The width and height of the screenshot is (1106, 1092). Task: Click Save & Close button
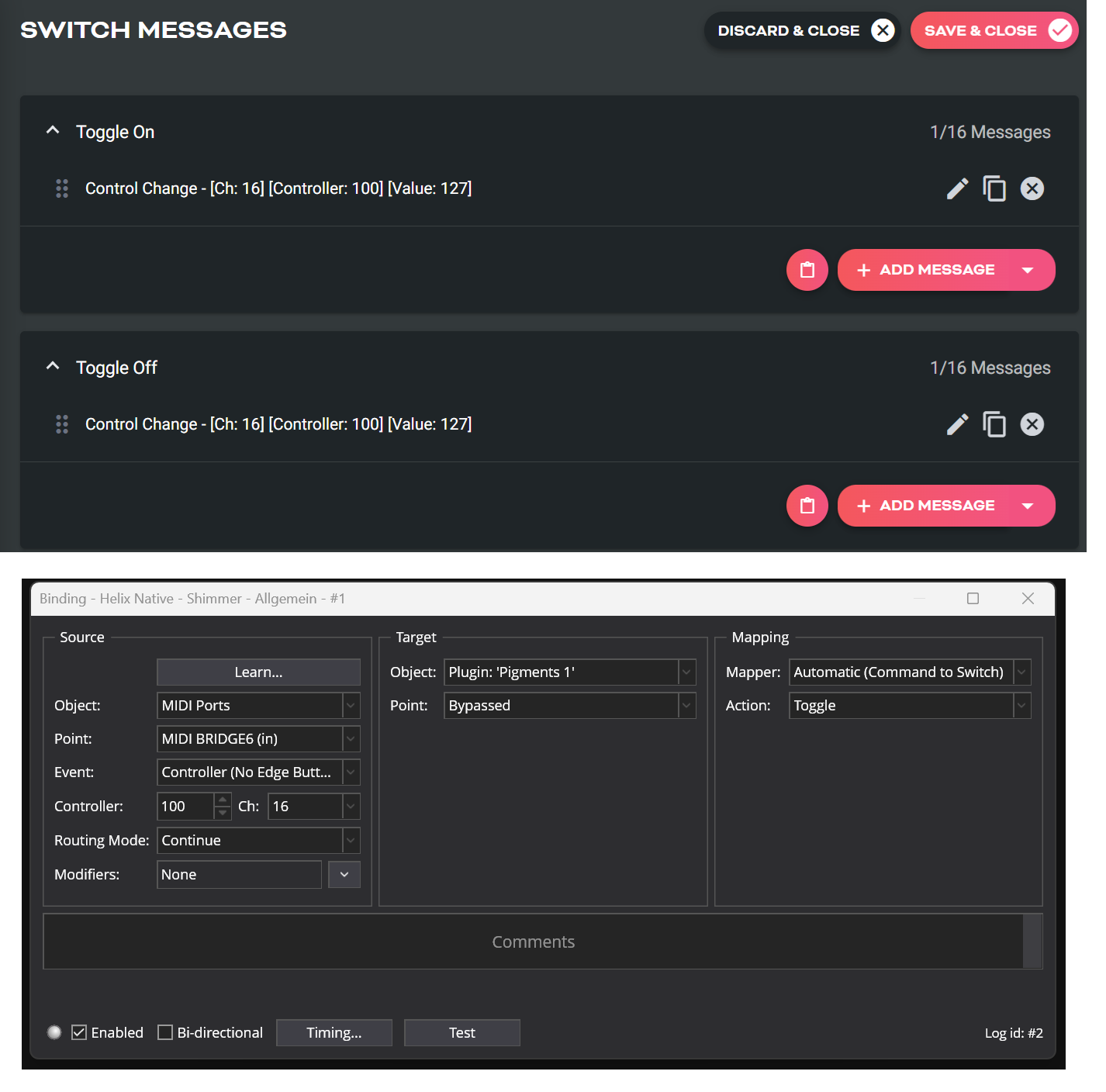click(x=994, y=30)
